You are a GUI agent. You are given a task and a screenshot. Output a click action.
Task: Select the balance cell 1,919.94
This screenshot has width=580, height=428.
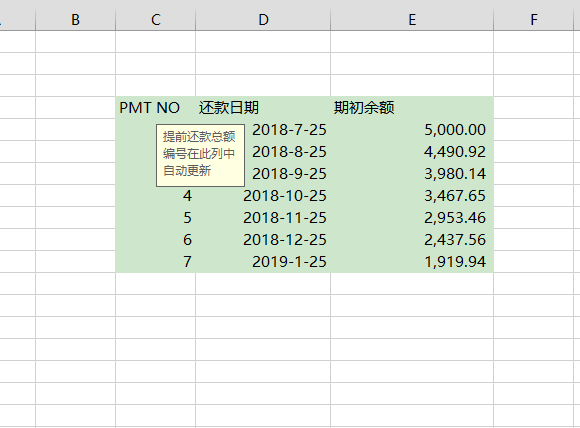point(412,262)
